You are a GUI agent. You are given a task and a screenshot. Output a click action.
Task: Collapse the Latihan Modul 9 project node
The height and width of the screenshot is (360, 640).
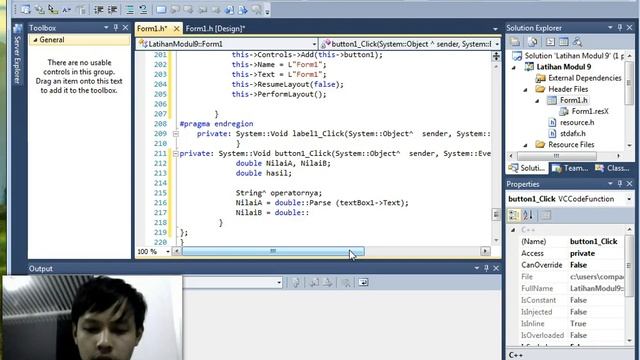[x=514, y=67]
